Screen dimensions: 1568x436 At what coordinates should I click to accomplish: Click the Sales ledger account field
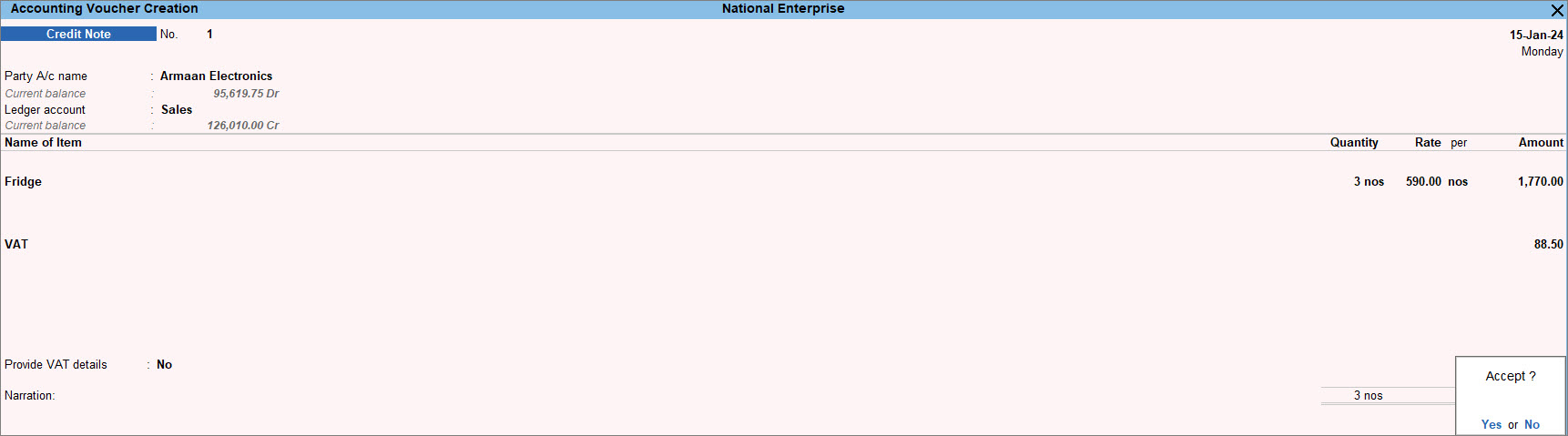tap(177, 109)
